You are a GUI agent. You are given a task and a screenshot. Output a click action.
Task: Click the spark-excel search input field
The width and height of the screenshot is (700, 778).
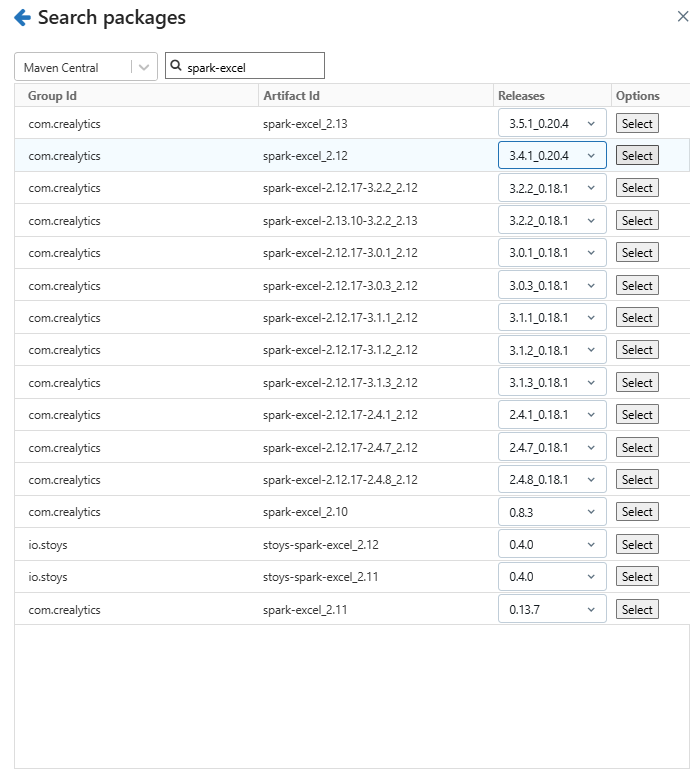(x=245, y=65)
